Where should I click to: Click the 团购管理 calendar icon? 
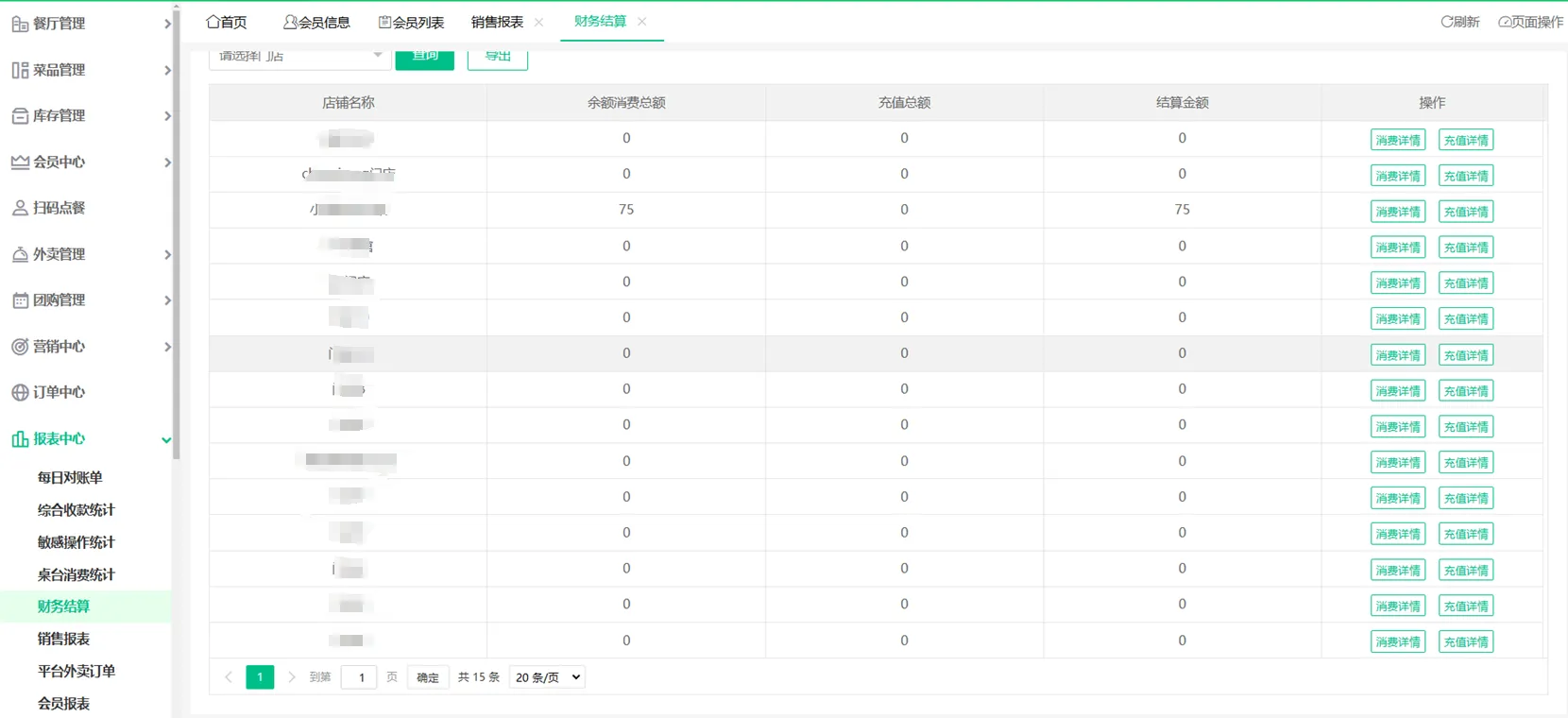20,300
